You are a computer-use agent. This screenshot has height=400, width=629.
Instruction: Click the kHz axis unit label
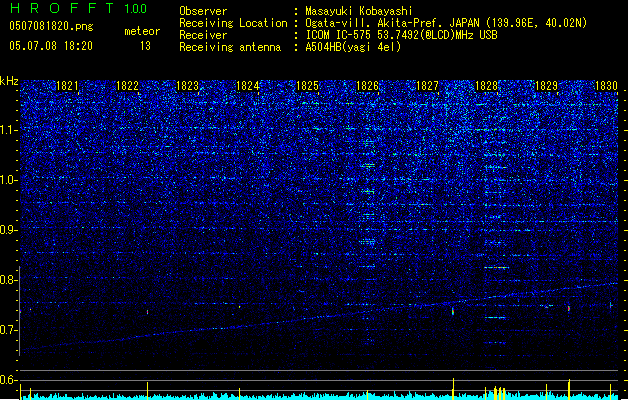point(9,81)
